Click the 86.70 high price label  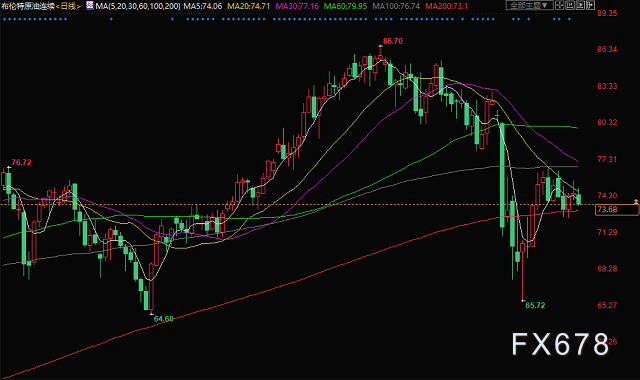(x=393, y=41)
